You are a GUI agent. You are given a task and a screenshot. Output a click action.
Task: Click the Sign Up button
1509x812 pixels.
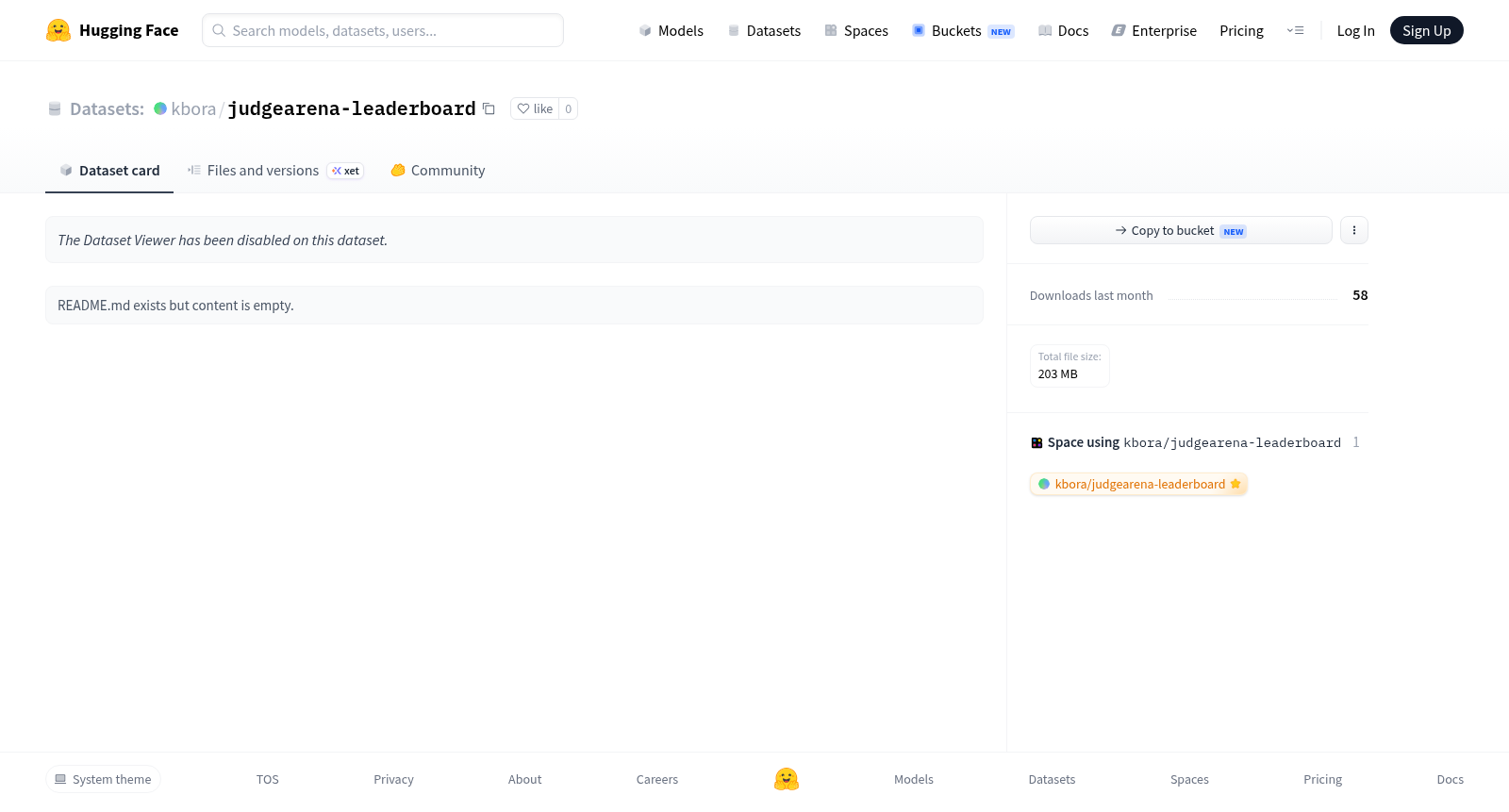point(1426,30)
